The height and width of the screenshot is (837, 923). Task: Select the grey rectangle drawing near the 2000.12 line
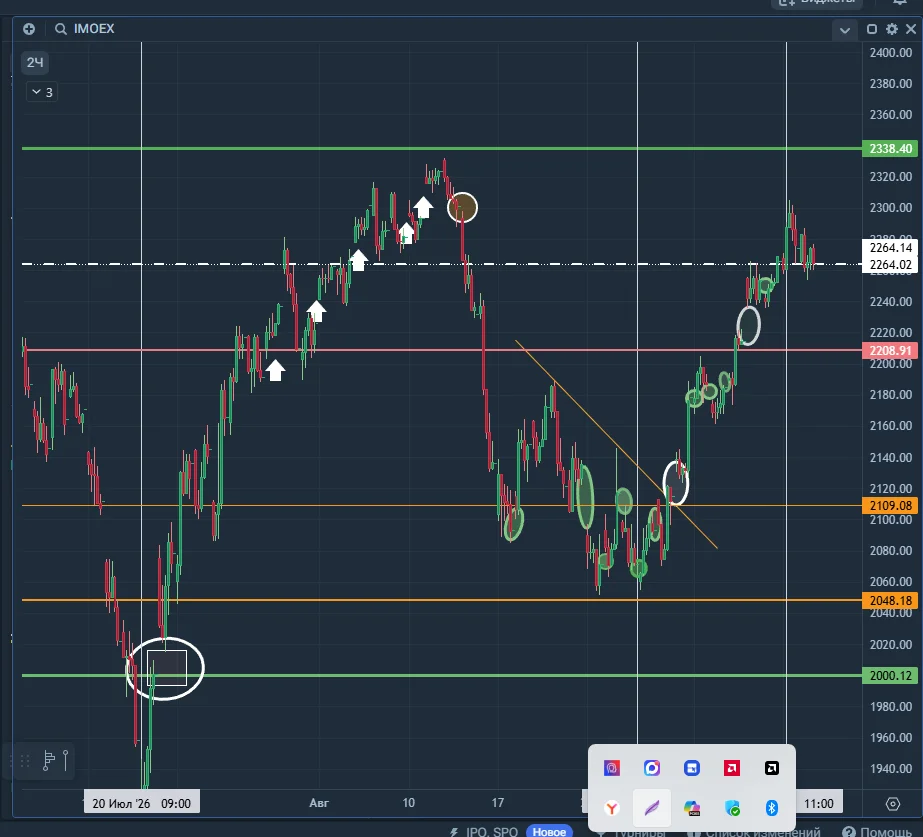point(167,668)
